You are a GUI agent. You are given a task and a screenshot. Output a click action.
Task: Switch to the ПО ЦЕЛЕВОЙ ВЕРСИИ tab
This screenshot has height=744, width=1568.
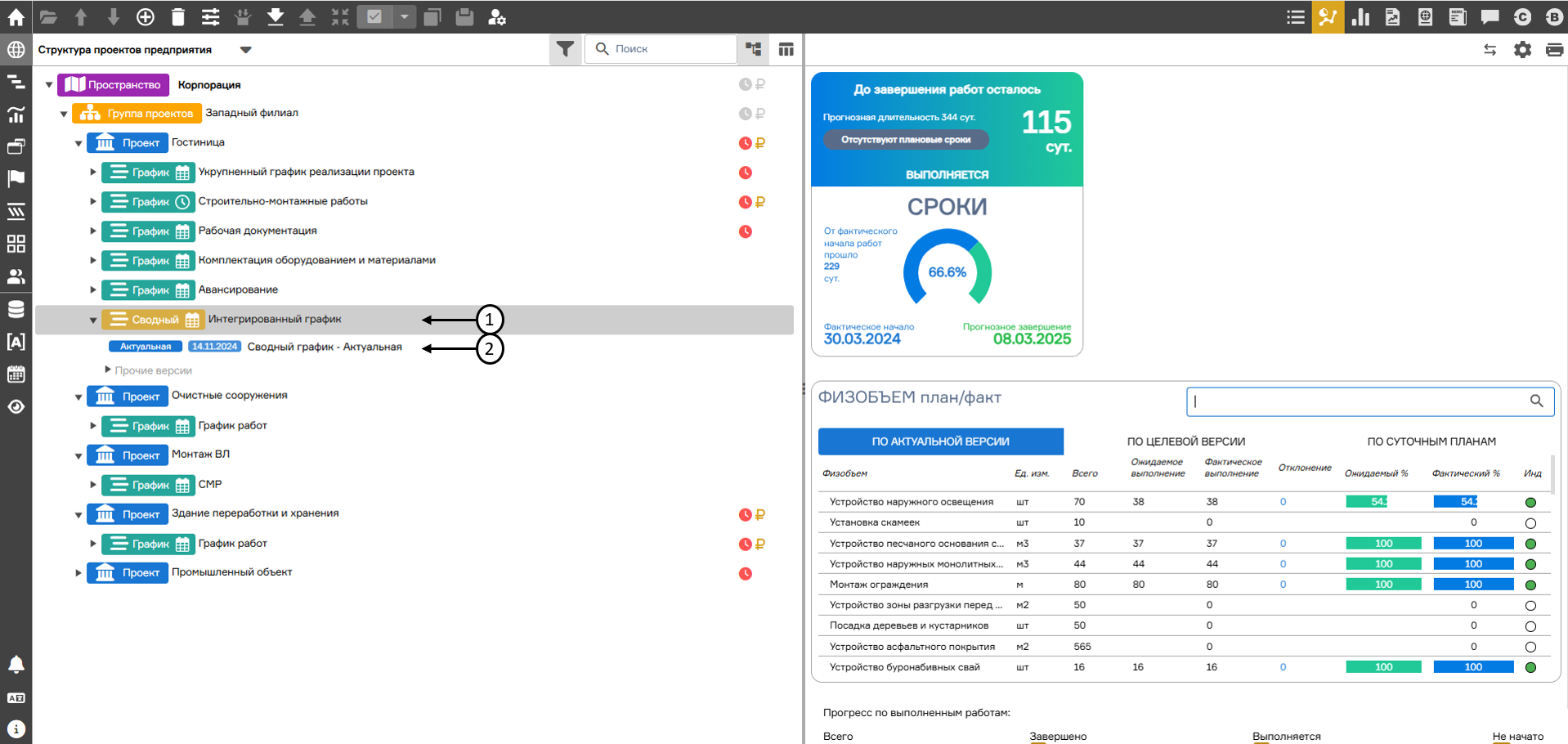pos(1185,441)
